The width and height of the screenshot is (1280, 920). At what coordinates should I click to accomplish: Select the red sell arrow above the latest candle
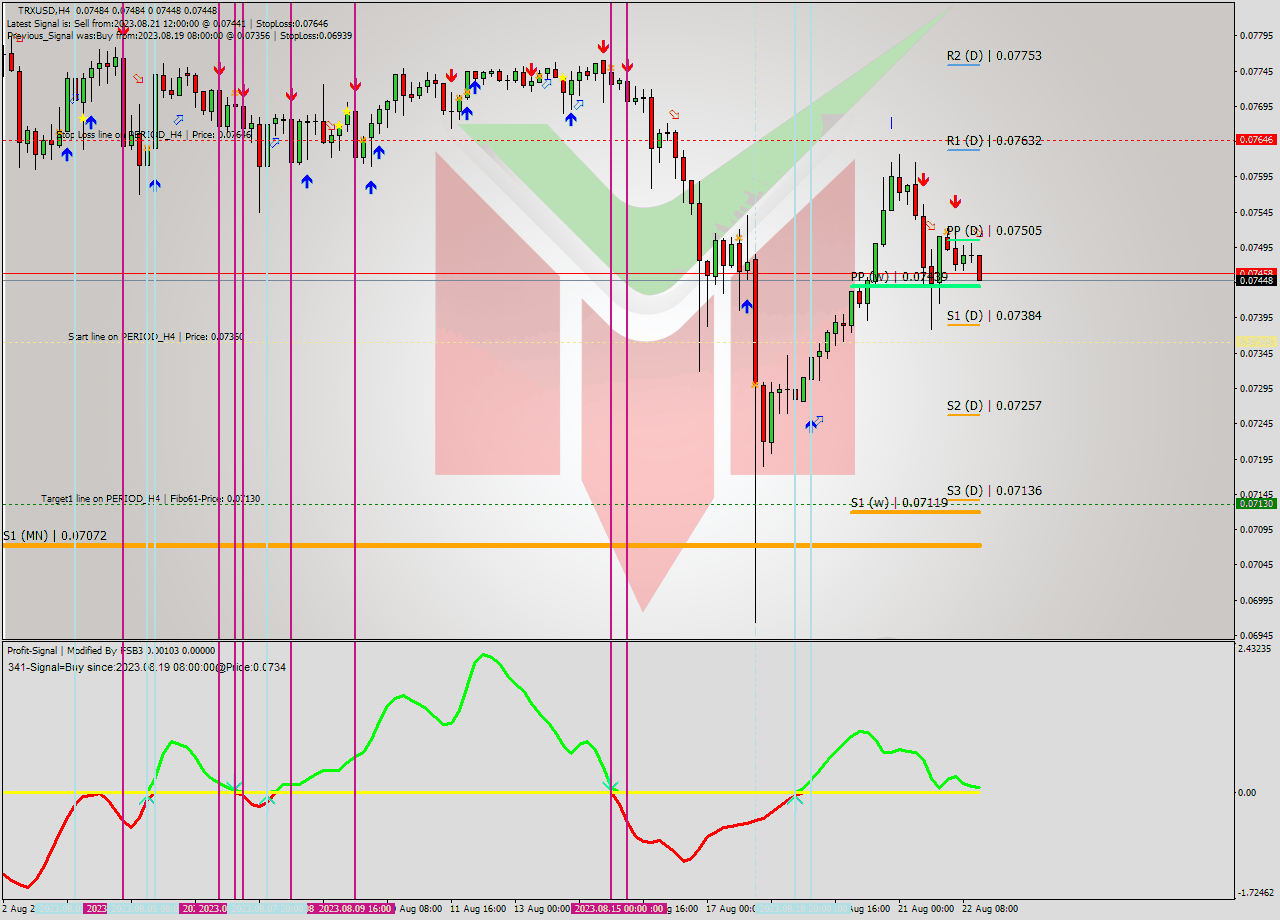click(x=956, y=203)
